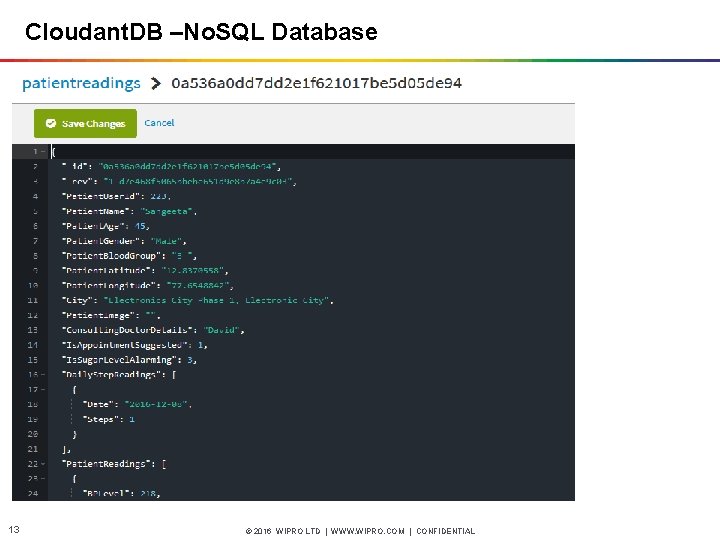The height and width of the screenshot is (540, 720).
Task: Collapse the DailyStepReadings array fold arrow
Action: (x=43, y=375)
